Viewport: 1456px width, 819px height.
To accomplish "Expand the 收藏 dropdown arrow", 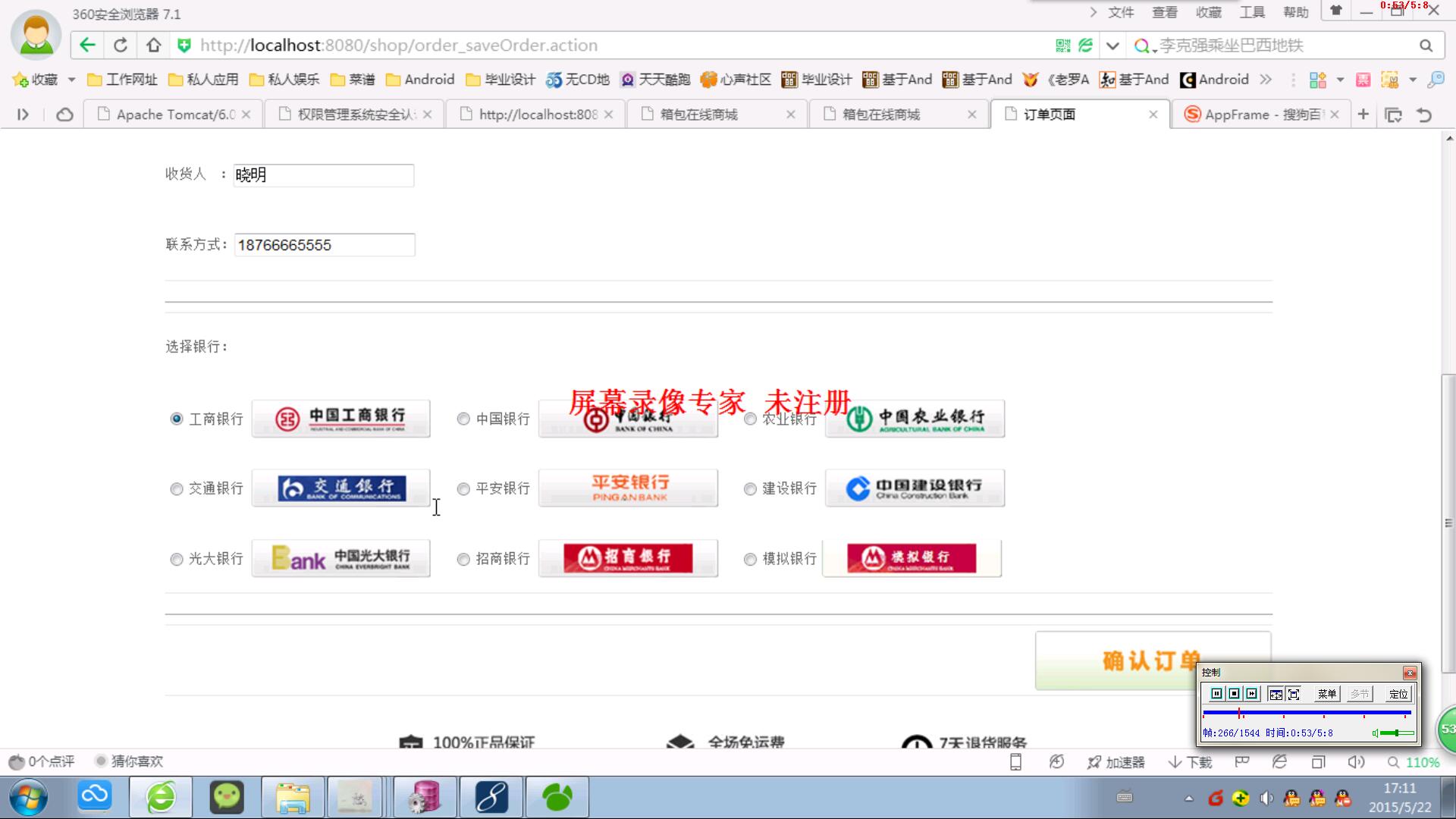I will tap(71, 80).
